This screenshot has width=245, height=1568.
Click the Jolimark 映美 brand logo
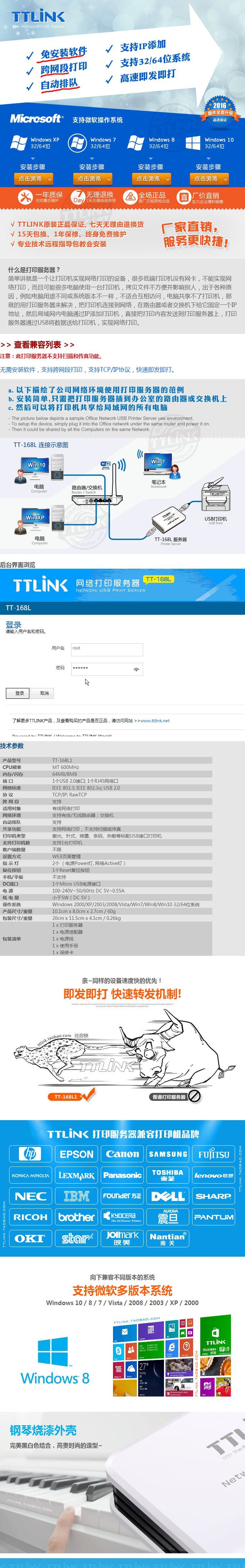click(122, 1239)
